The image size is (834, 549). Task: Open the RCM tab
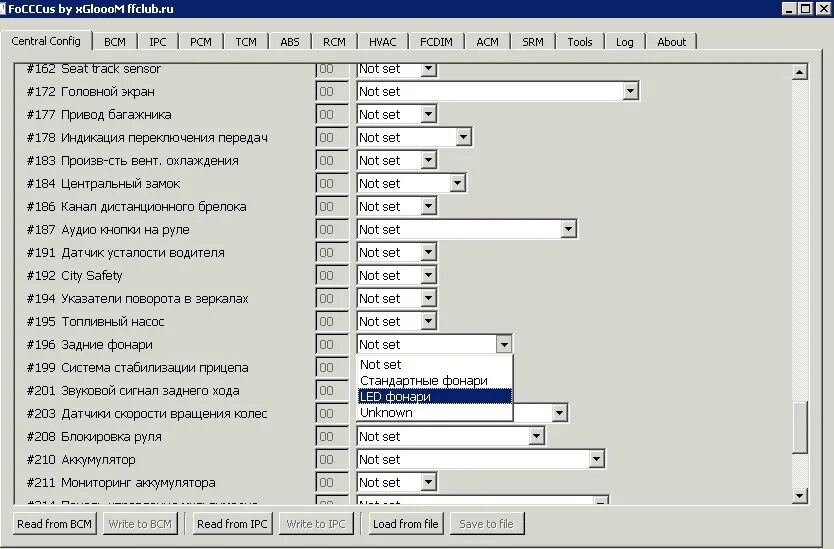(334, 42)
